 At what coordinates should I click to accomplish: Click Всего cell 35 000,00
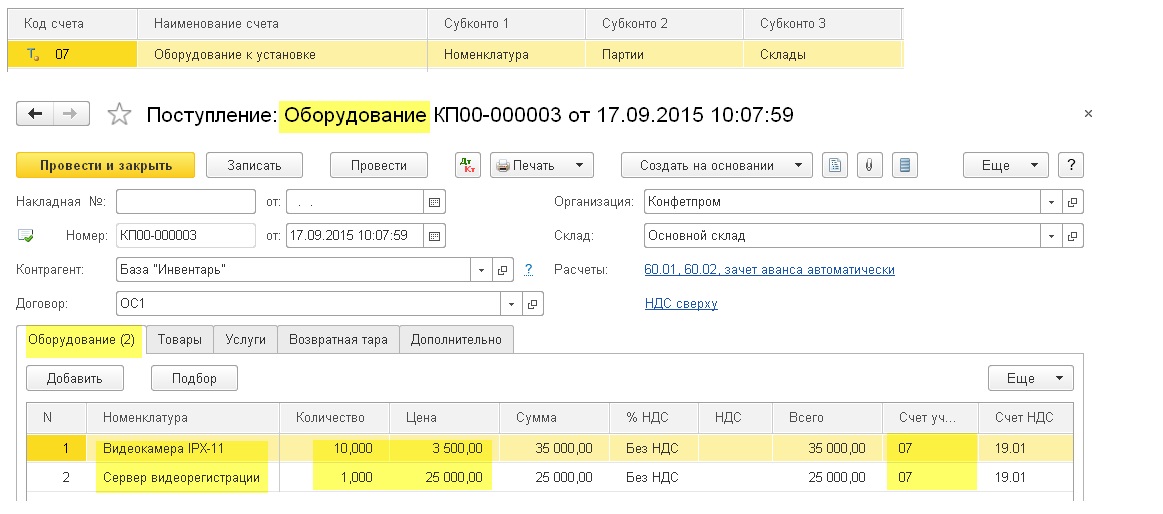827,448
